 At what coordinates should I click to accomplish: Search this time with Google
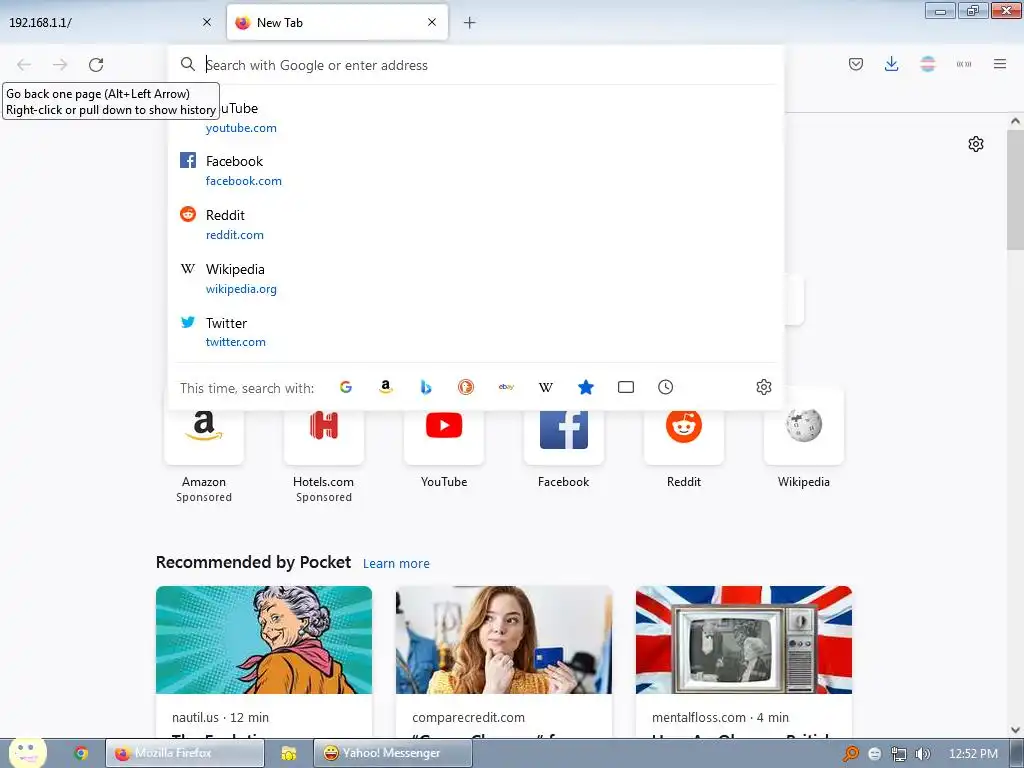[x=346, y=387]
